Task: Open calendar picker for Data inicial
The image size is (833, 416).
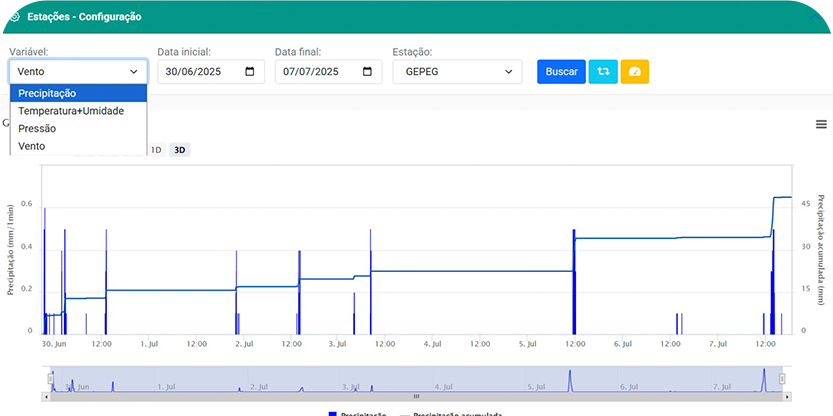Action: click(250, 72)
